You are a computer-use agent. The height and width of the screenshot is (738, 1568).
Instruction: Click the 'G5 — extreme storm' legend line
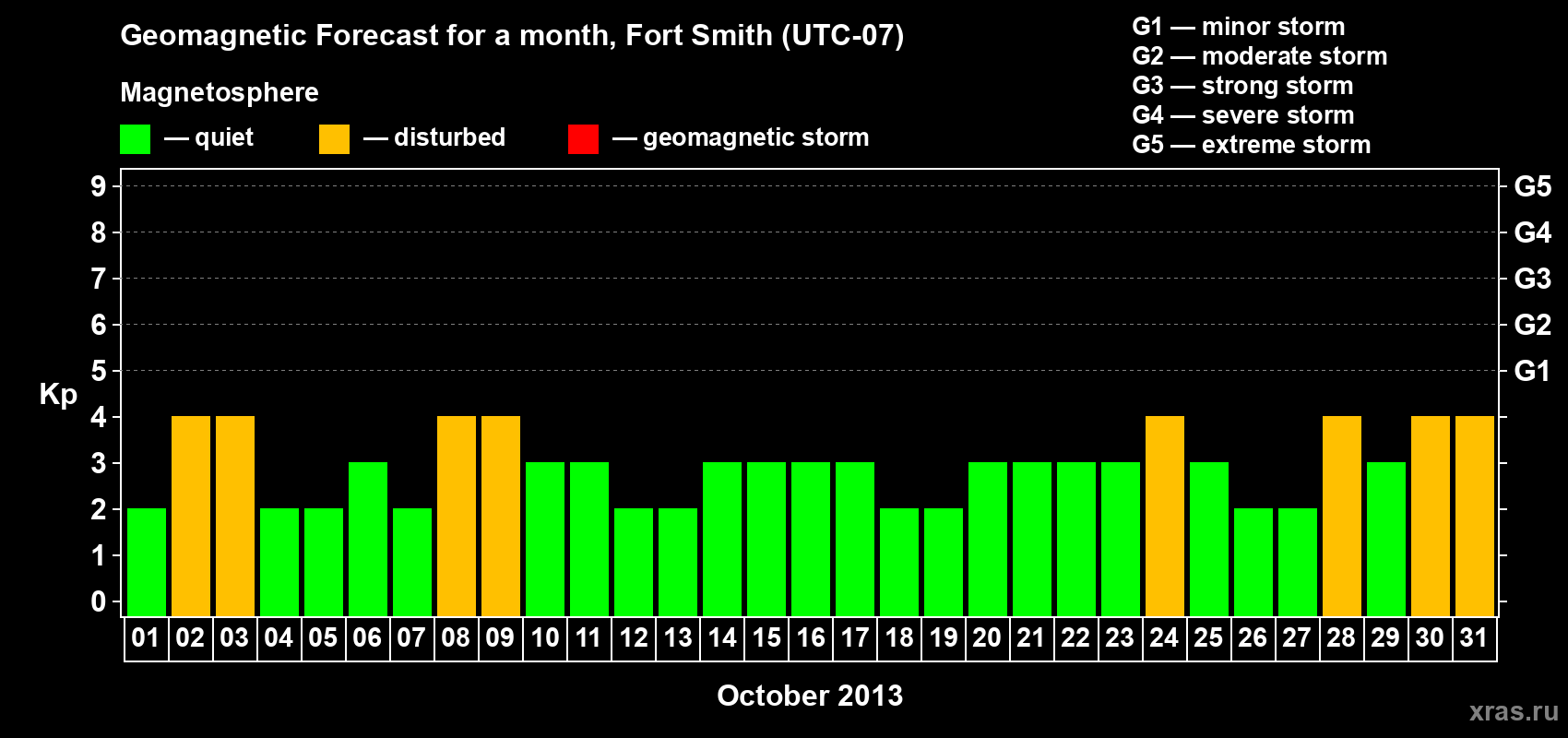click(1251, 145)
